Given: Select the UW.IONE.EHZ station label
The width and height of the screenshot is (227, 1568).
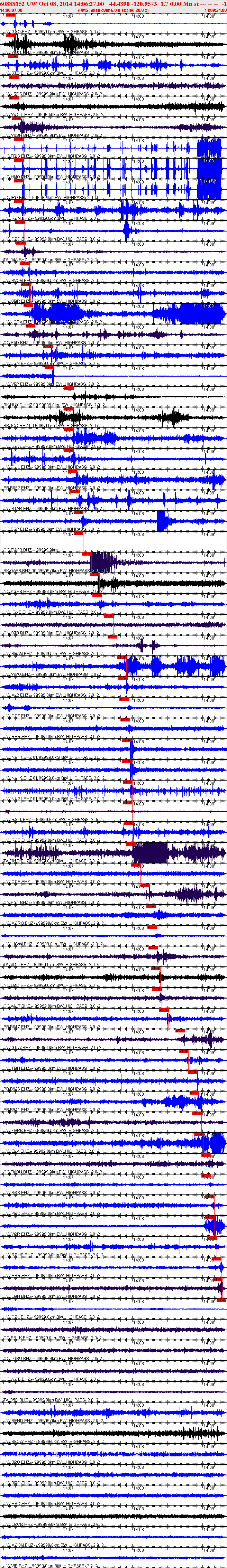Looking at the screenshot, I should 53,612.
